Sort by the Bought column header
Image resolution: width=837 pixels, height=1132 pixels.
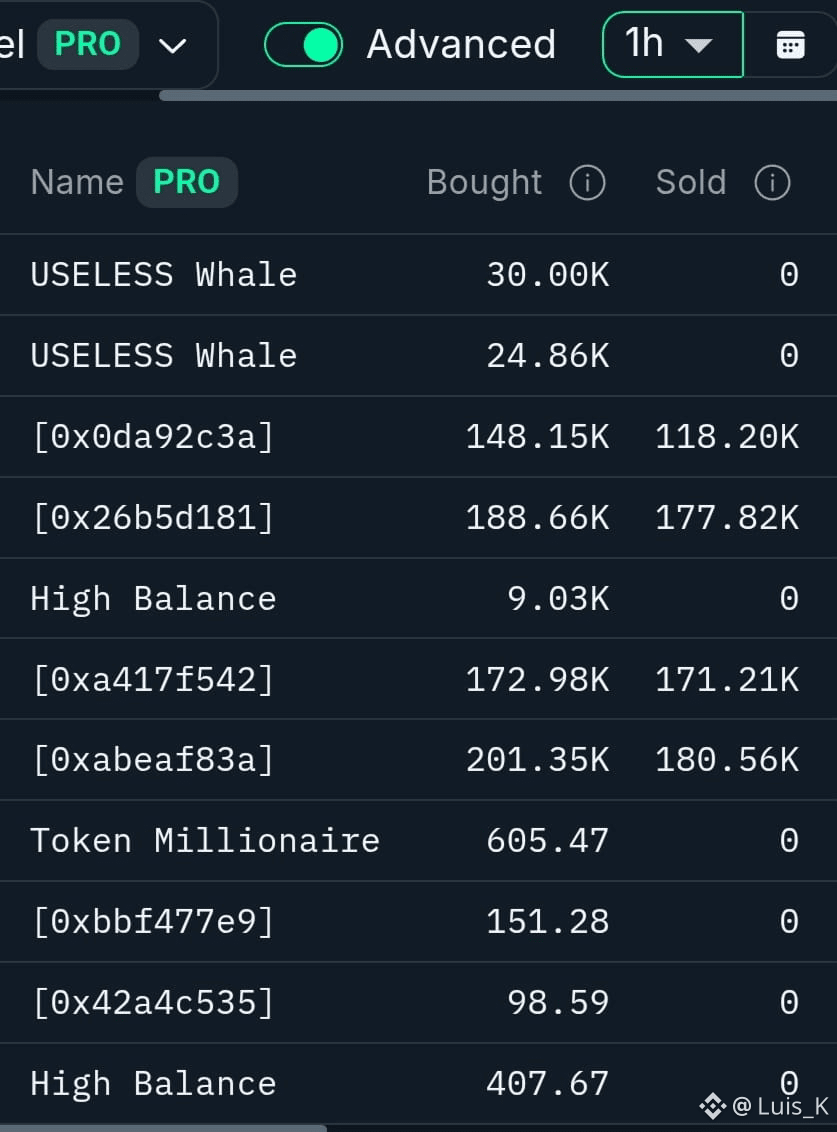(484, 183)
